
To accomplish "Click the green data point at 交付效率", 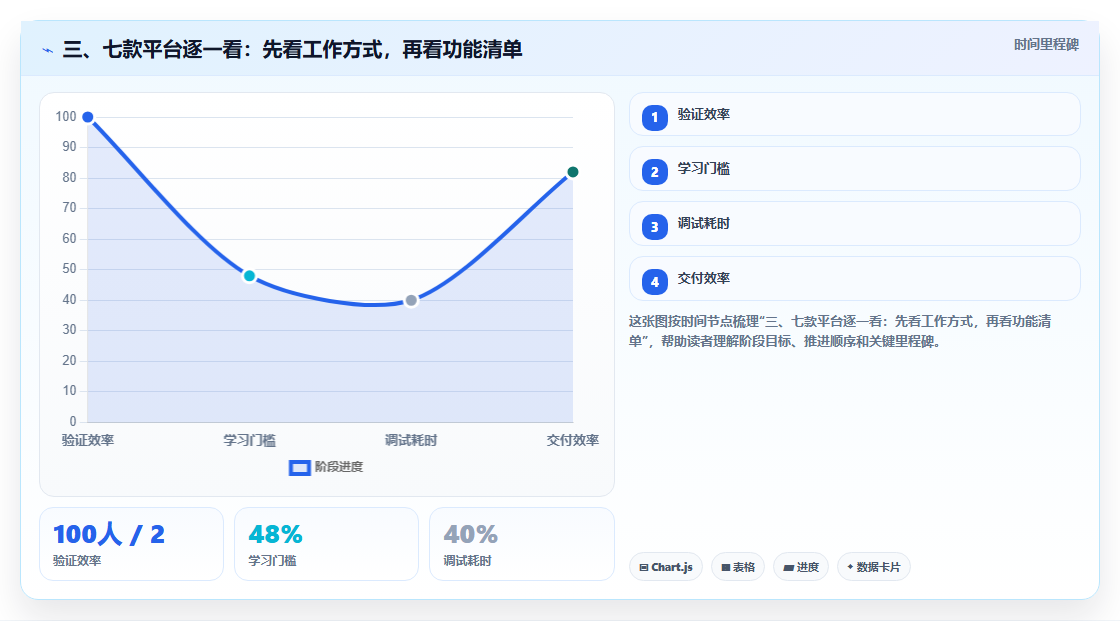I will pyautogui.click(x=573, y=172).
